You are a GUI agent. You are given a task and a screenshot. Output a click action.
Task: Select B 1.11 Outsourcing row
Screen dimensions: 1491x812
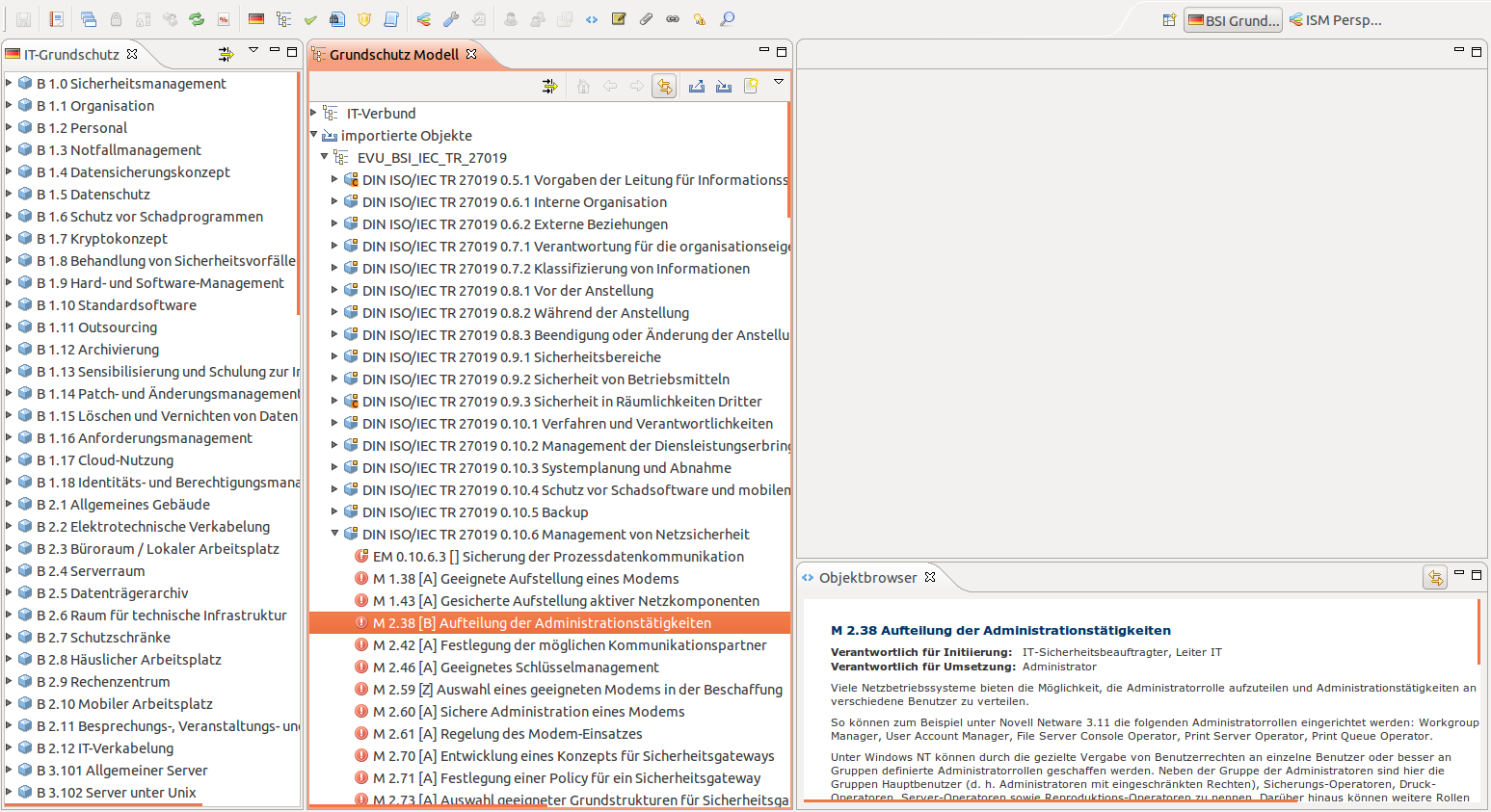(x=152, y=327)
